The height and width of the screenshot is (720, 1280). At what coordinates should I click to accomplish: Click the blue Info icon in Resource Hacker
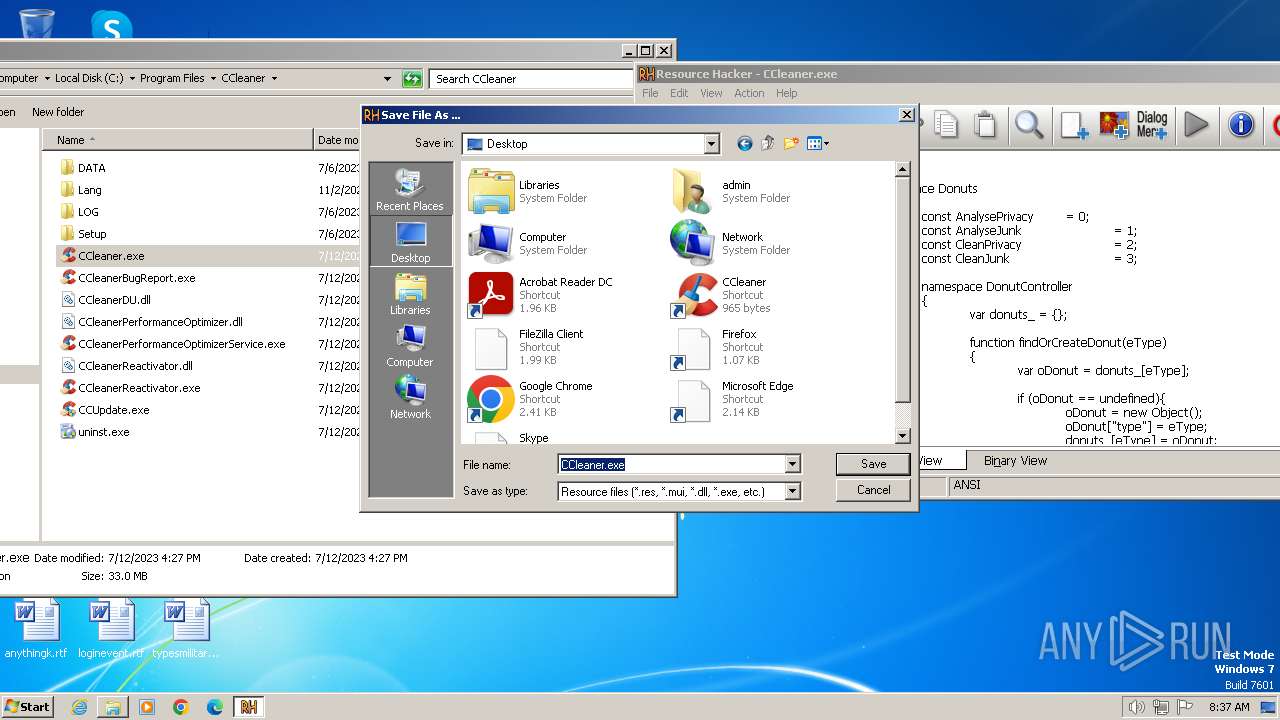(1241, 124)
